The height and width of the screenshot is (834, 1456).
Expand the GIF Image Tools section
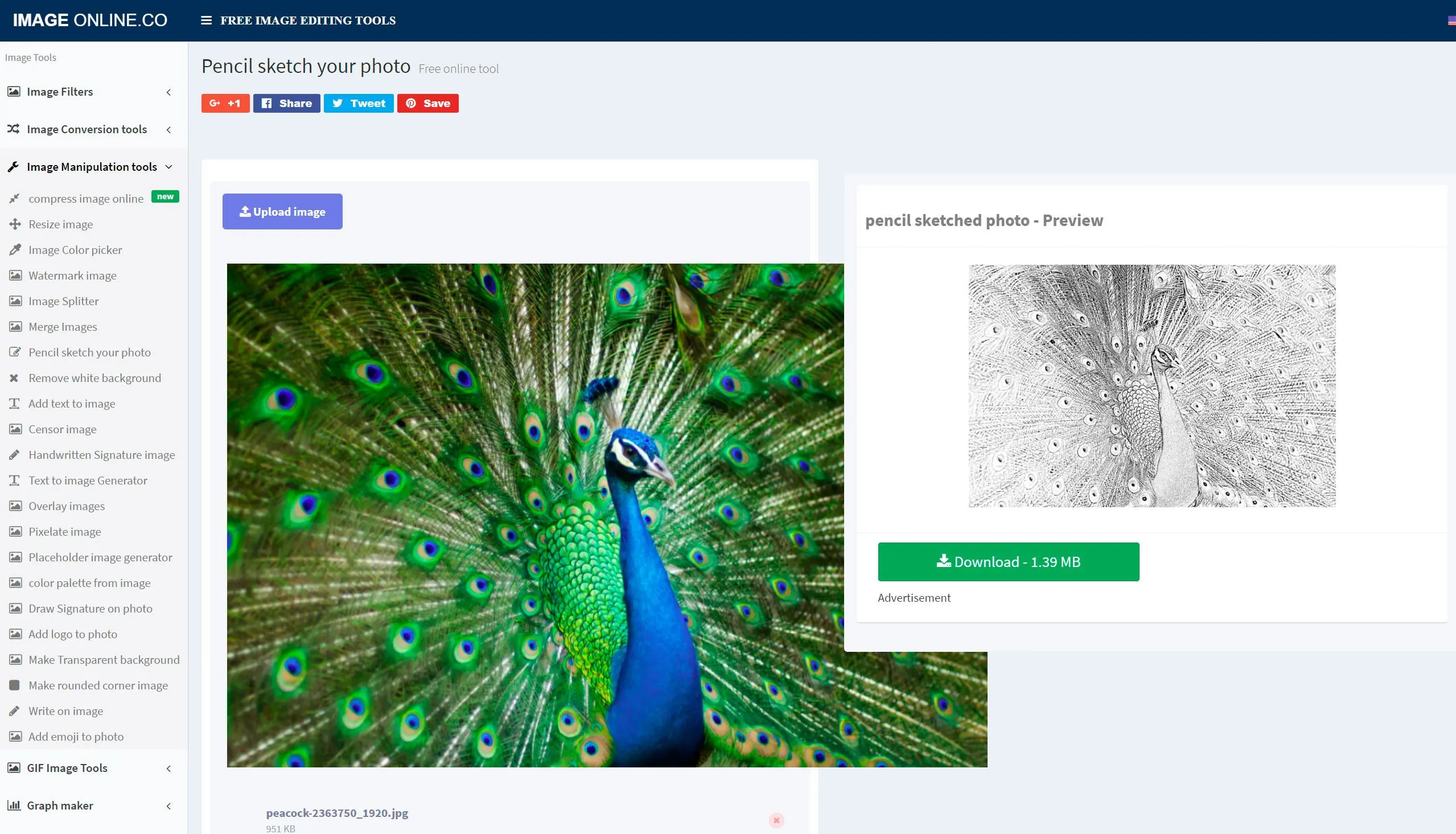(x=90, y=767)
